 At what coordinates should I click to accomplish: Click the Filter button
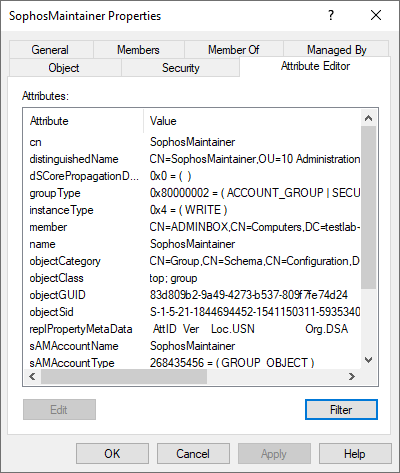(x=341, y=409)
